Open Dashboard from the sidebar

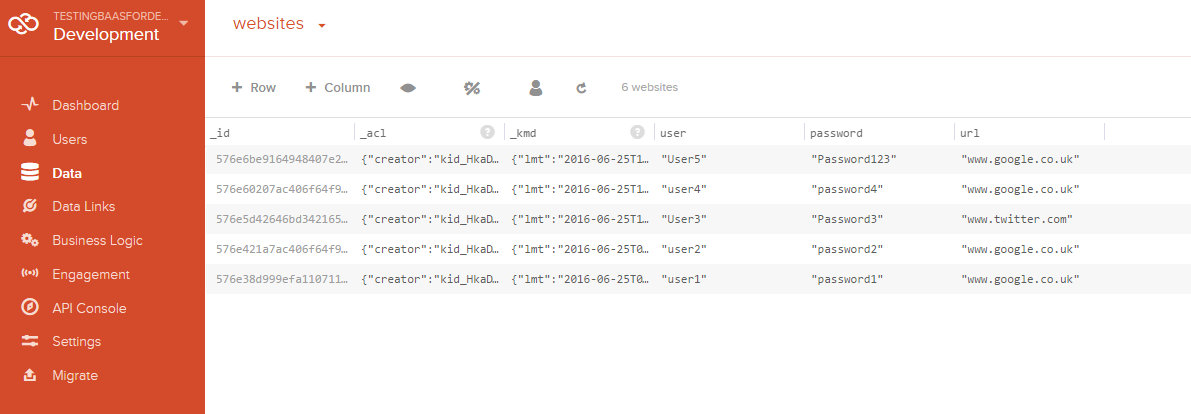point(85,105)
